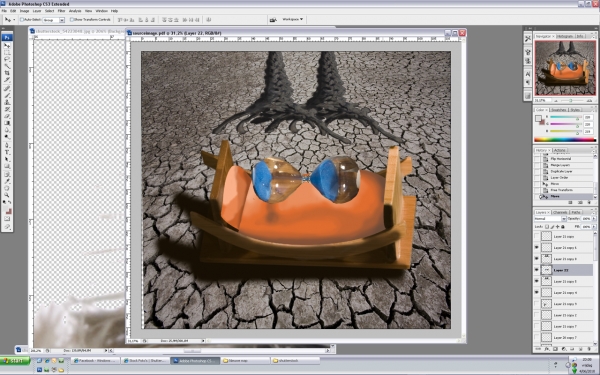The image size is (600, 375).
Task: Select the Gradient tool
Action: pos(7,123)
